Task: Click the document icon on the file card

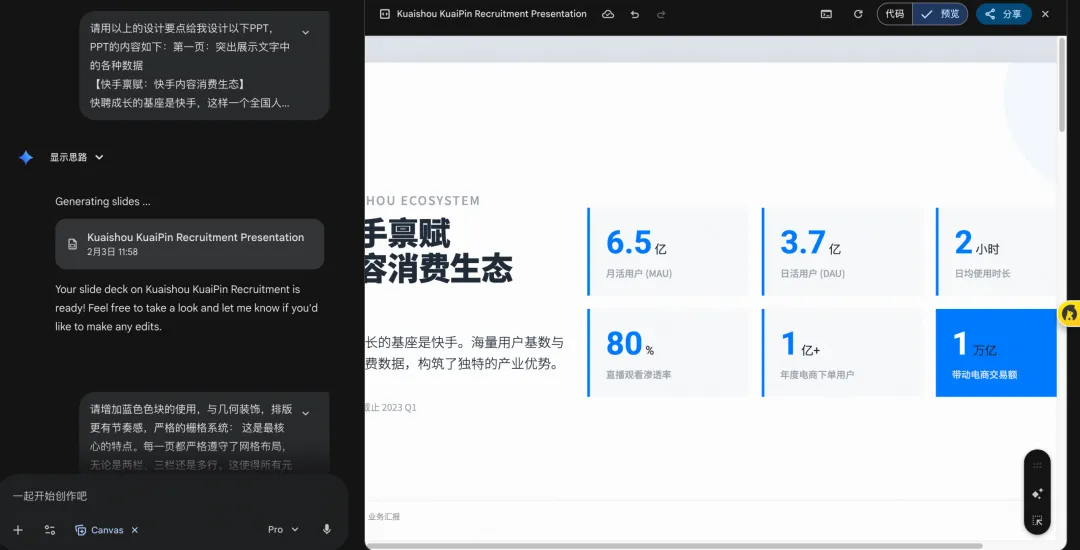Action: point(72,244)
